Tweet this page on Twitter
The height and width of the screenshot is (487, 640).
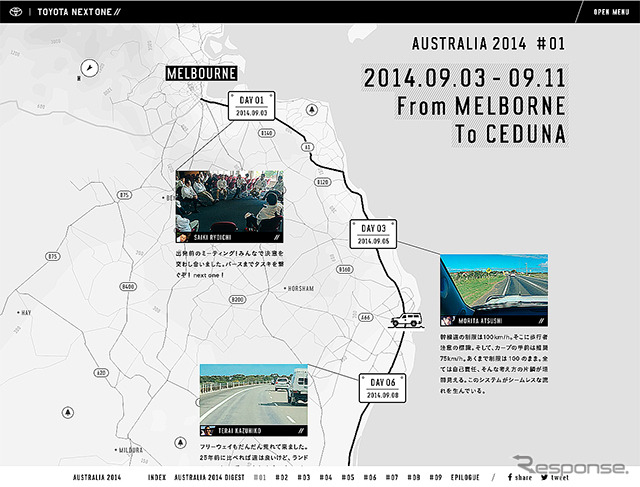[554, 477]
